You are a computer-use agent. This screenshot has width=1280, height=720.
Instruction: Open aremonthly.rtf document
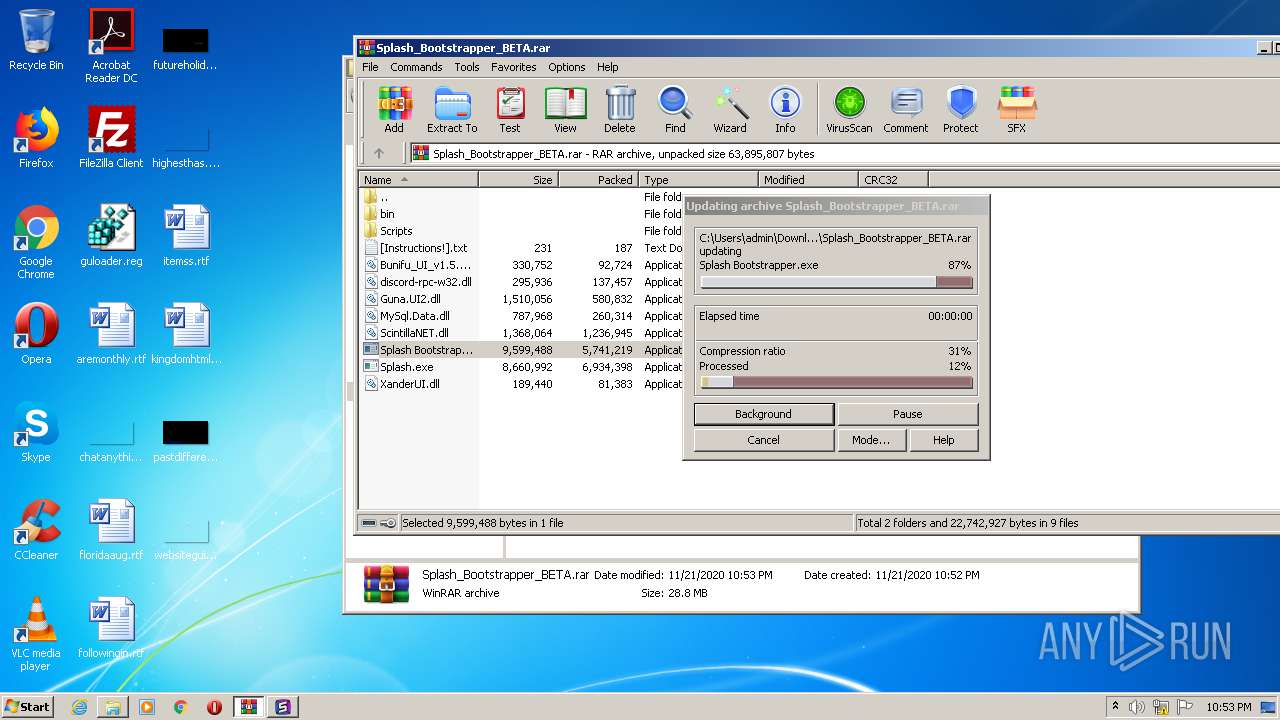111,334
